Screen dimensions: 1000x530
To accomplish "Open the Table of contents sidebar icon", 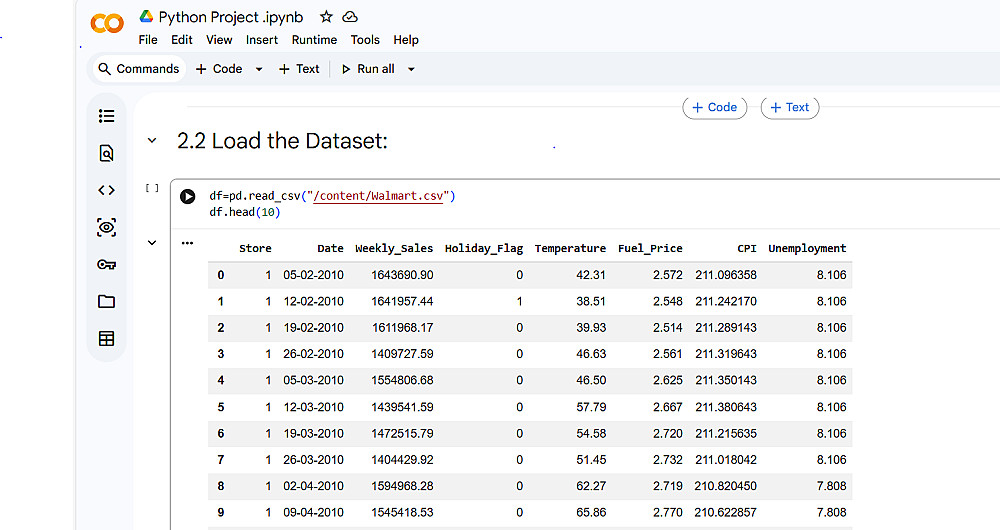I will [106, 116].
